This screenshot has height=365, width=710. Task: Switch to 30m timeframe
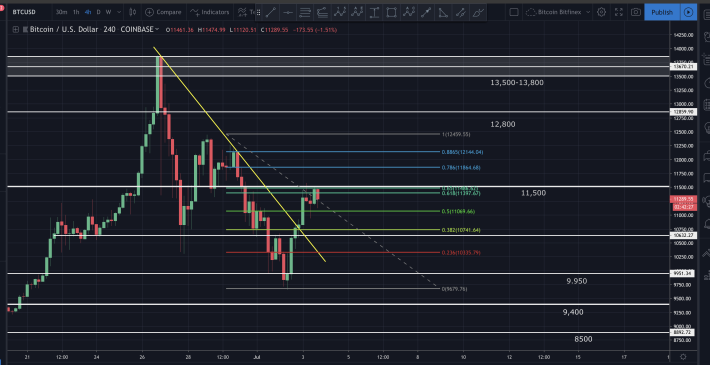click(62, 12)
